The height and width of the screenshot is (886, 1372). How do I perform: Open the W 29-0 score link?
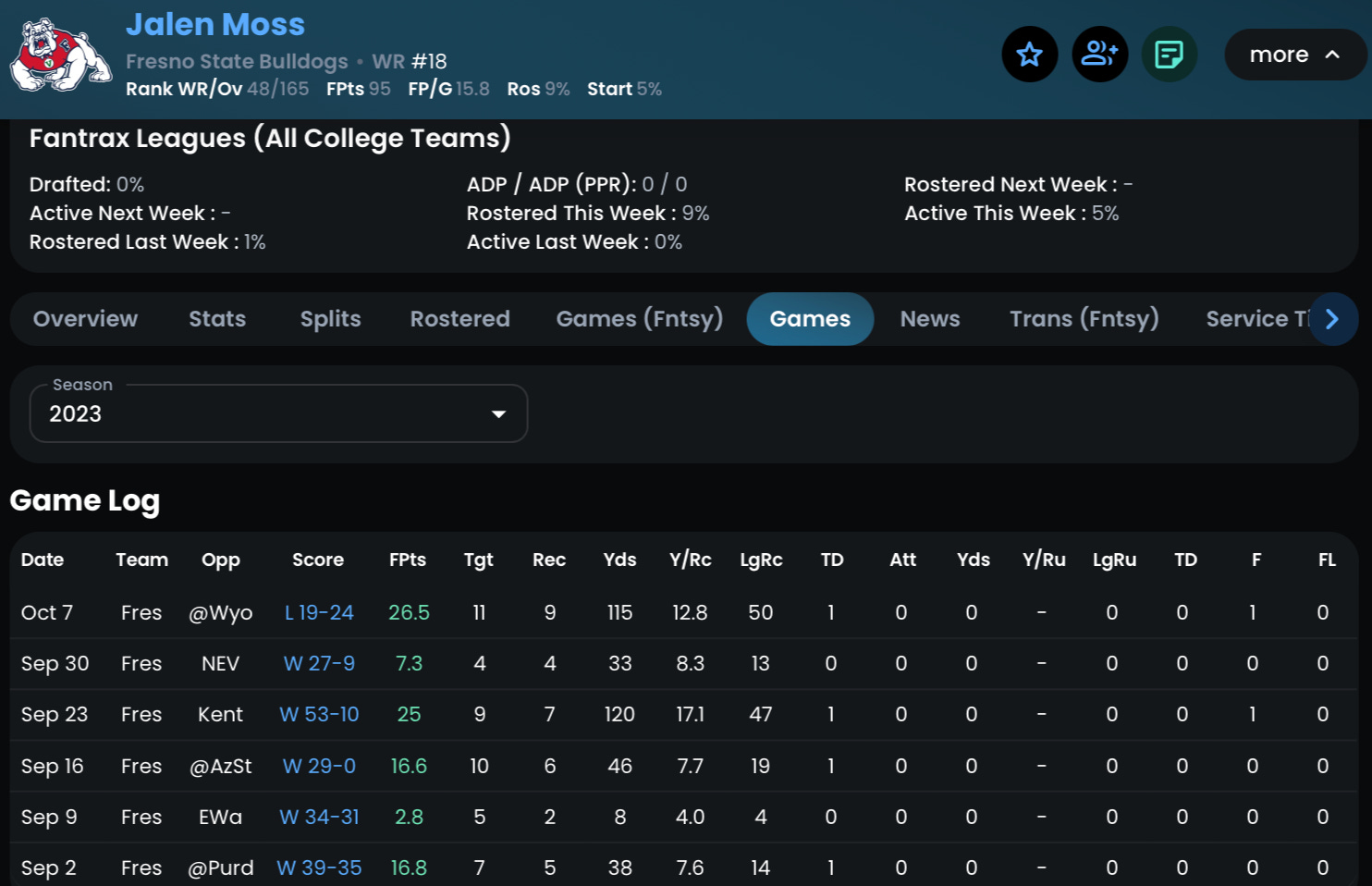coord(319,767)
